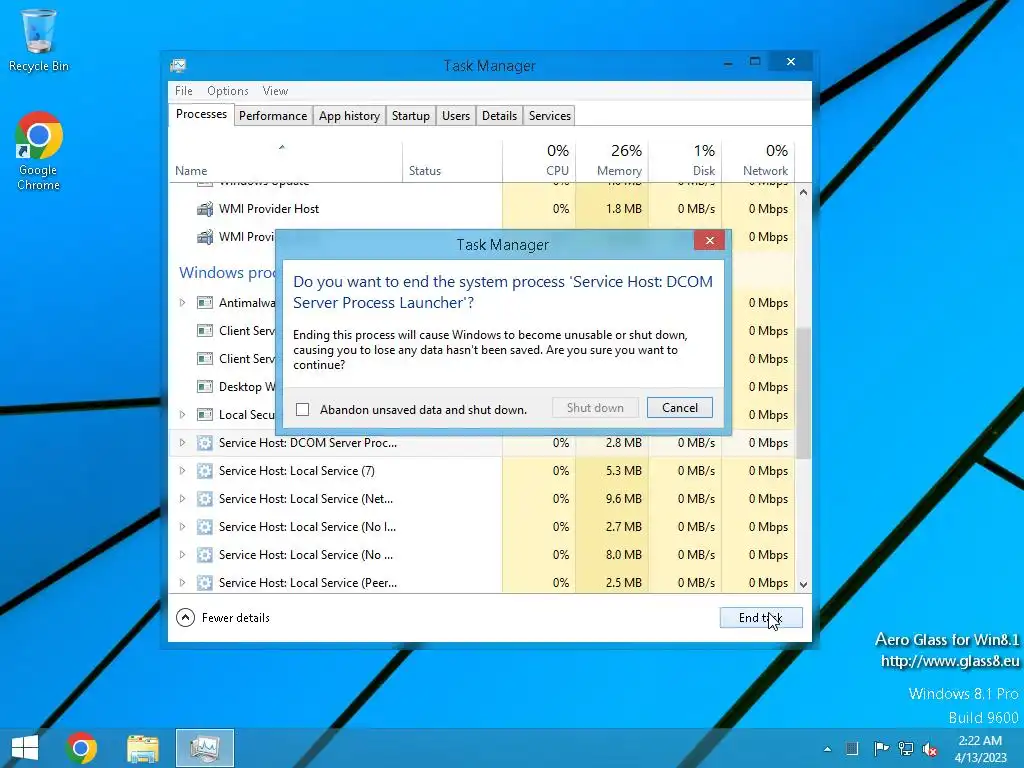Launch Chrome from the taskbar
The height and width of the screenshot is (768, 1024).
click(81, 748)
